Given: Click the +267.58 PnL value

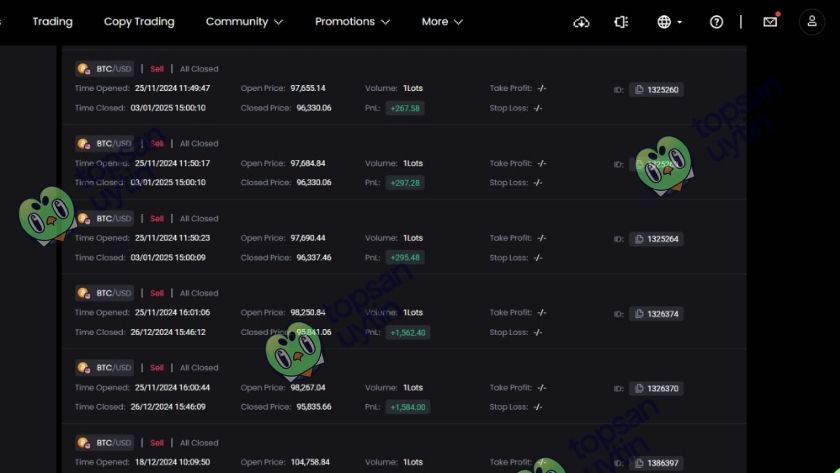Looking at the screenshot, I should click(405, 108).
